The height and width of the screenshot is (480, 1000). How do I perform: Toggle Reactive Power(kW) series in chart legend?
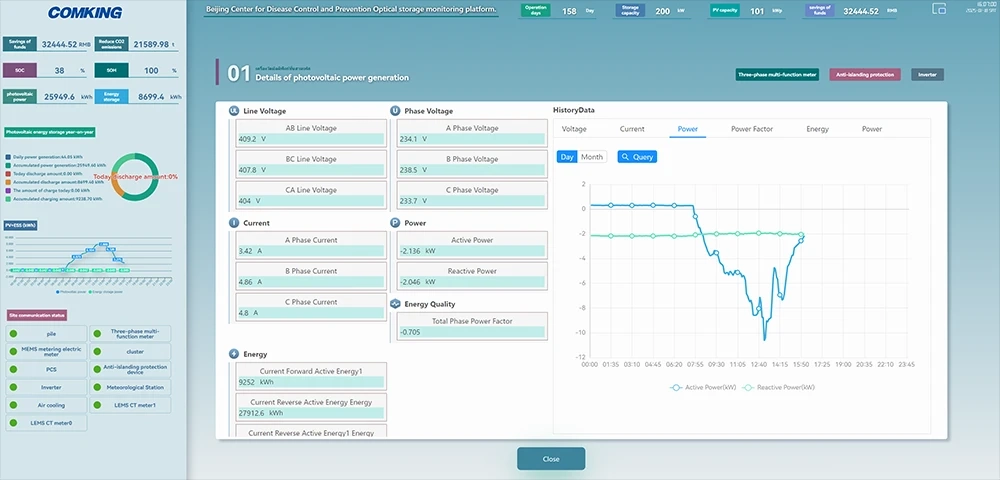pyautogui.click(x=779, y=386)
